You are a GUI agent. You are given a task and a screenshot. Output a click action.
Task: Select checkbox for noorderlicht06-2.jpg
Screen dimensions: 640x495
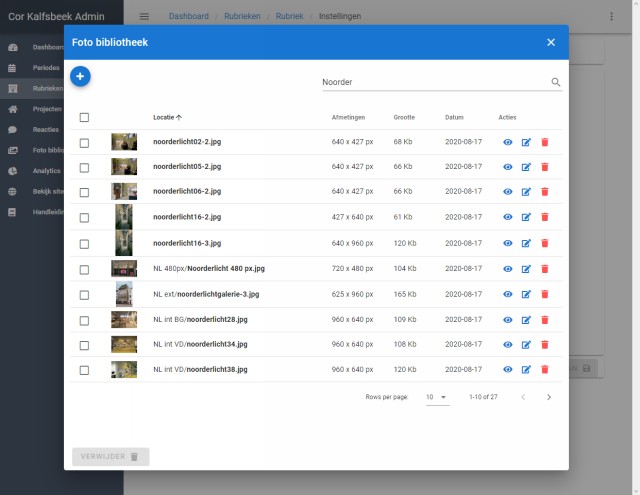[84, 192]
